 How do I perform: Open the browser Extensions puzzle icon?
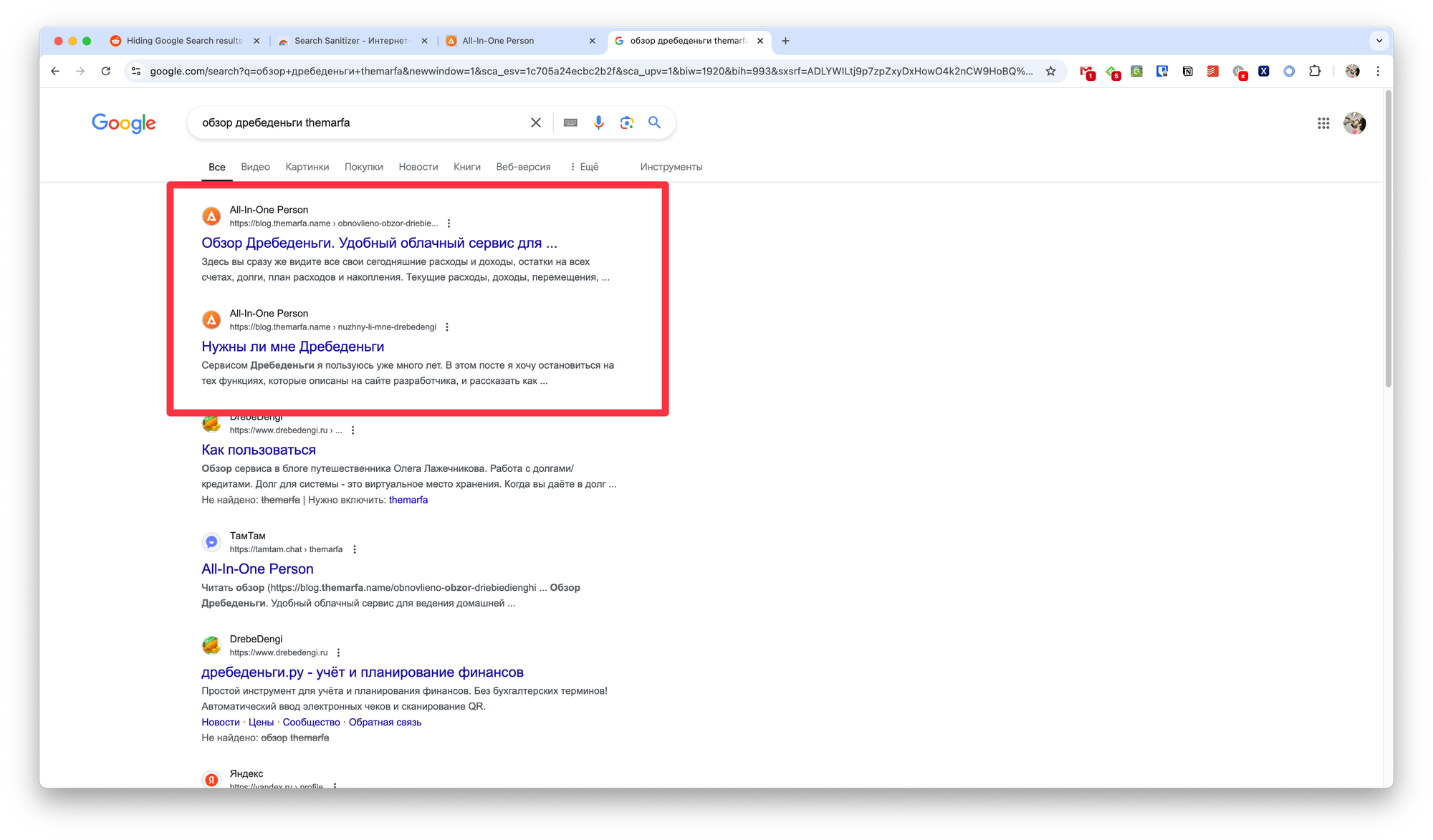tap(1315, 71)
